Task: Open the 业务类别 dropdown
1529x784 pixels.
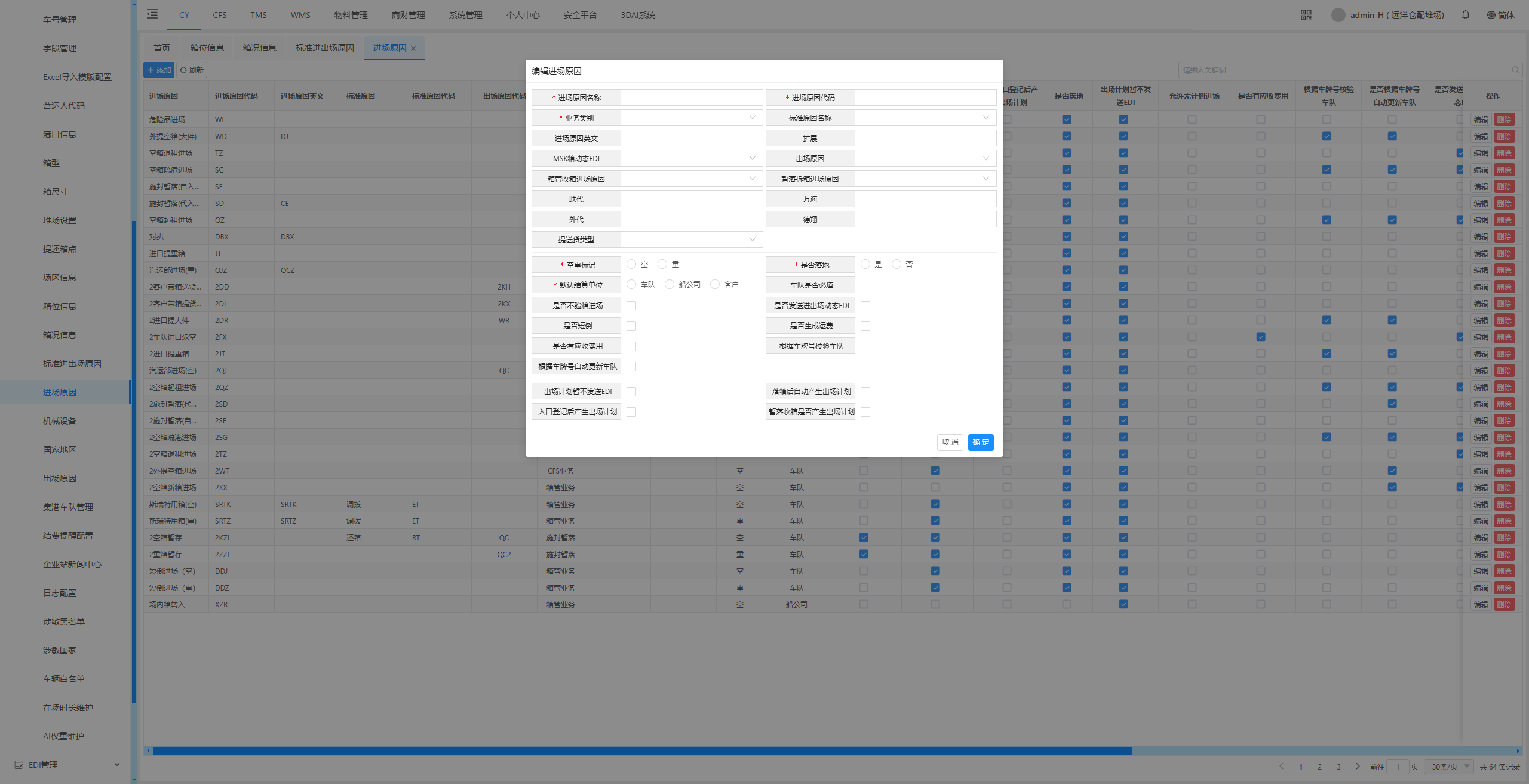Action: click(x=692, y=118)
